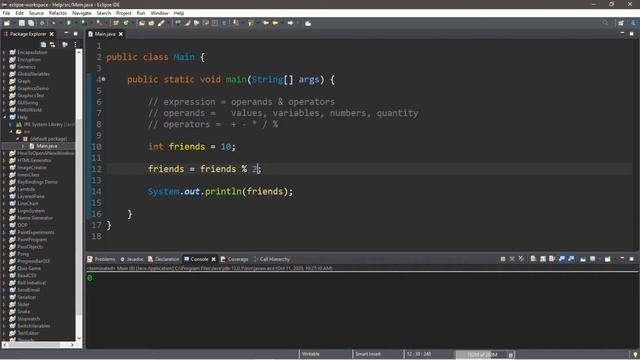
Task: Click the Save toolbar icon
Action: tap(22, 23)
